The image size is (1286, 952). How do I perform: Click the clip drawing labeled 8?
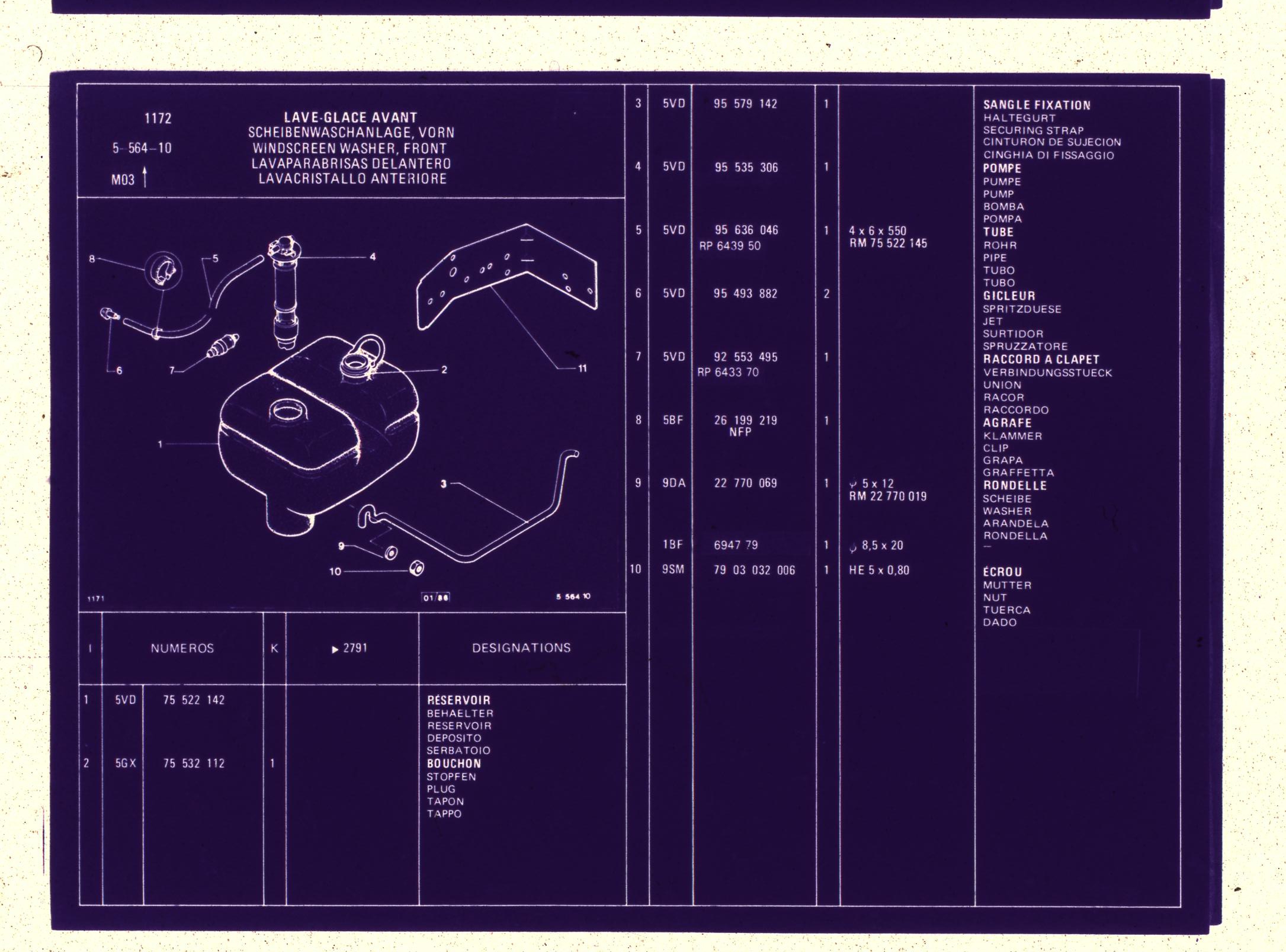163,270
